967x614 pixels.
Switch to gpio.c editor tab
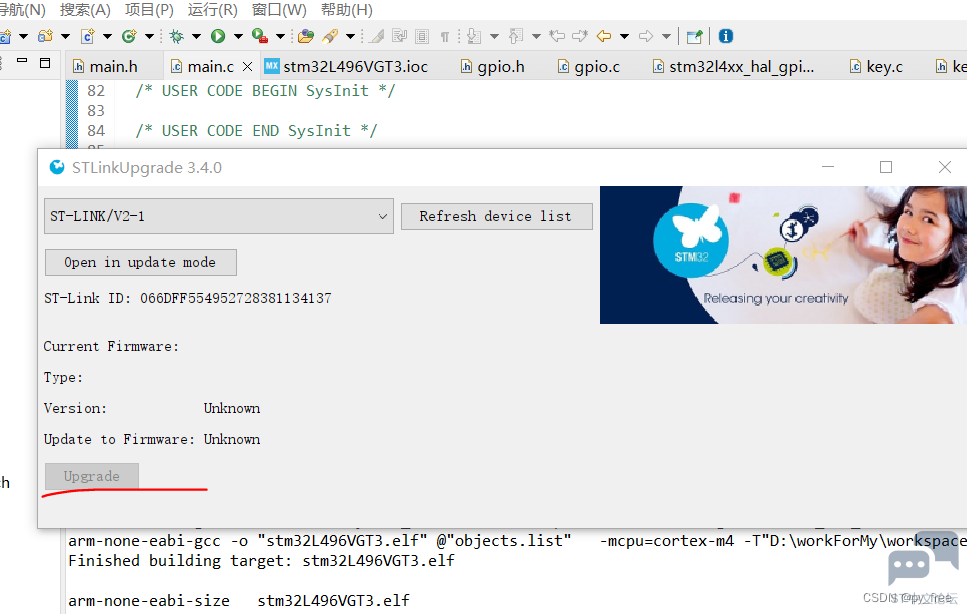[589, 67]
